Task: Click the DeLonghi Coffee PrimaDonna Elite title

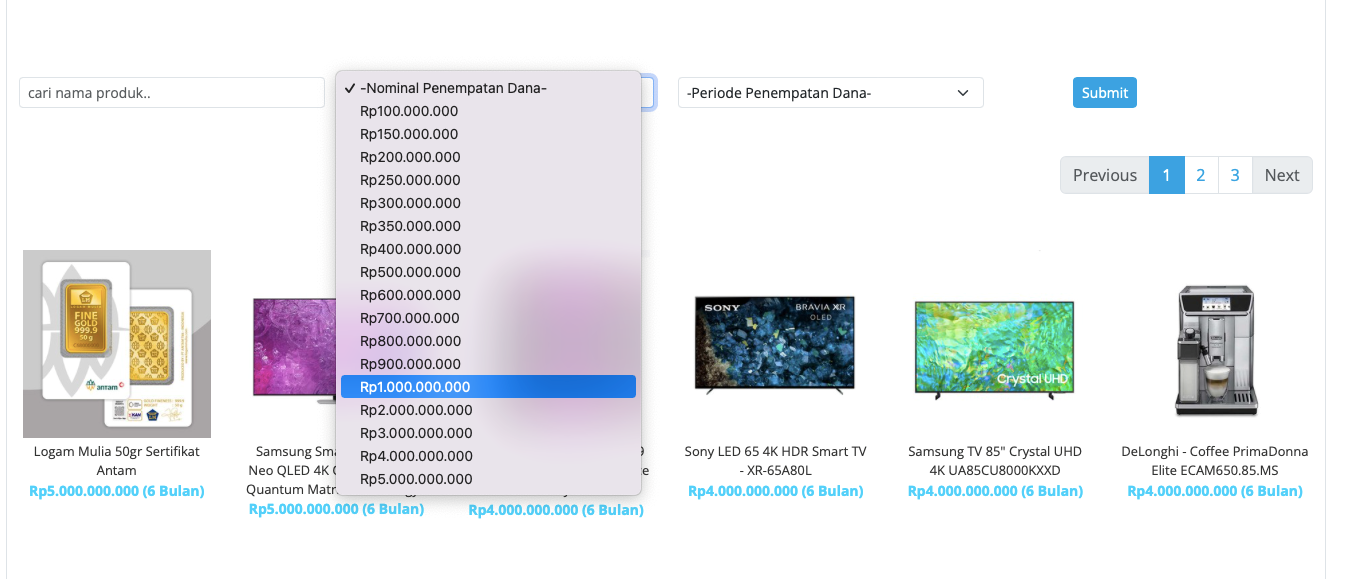Action: [x=1215, y=461]
